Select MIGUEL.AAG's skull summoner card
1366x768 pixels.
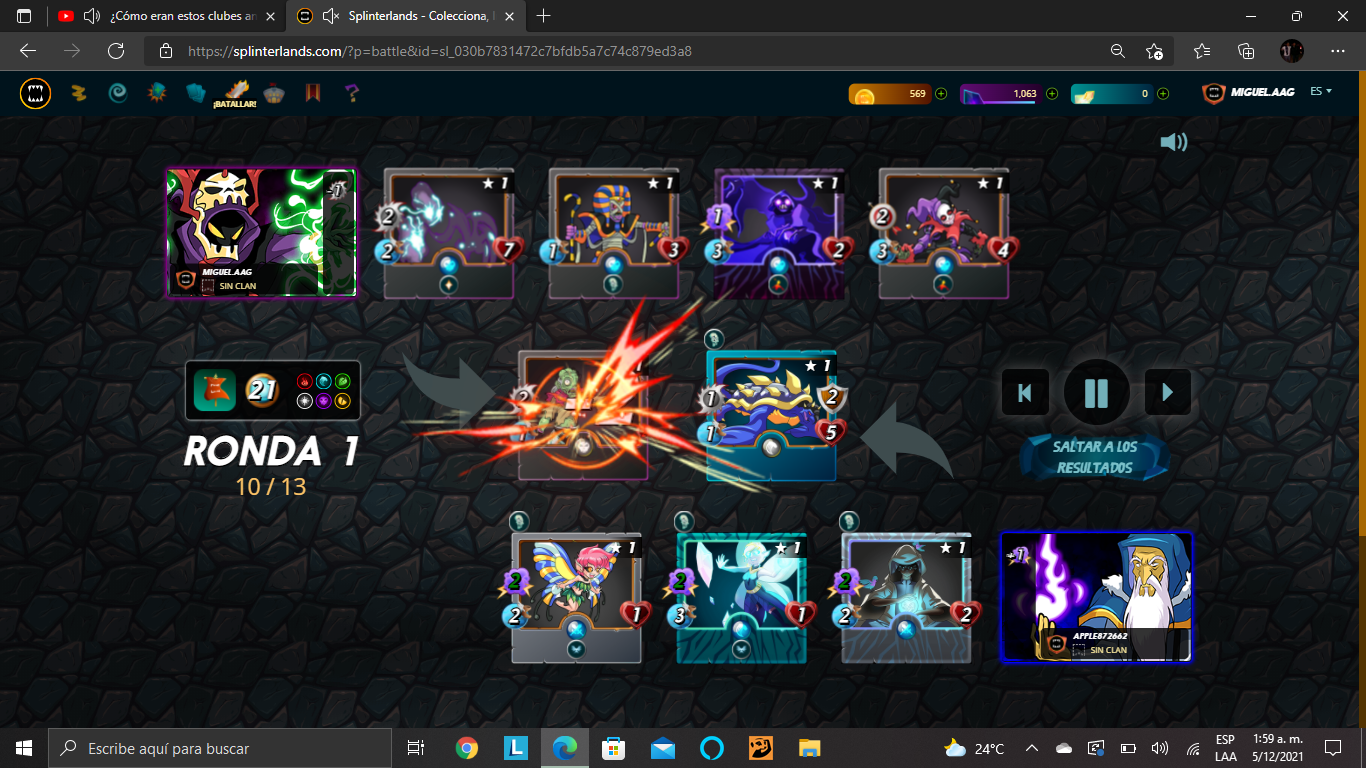(x=261, y=233)
